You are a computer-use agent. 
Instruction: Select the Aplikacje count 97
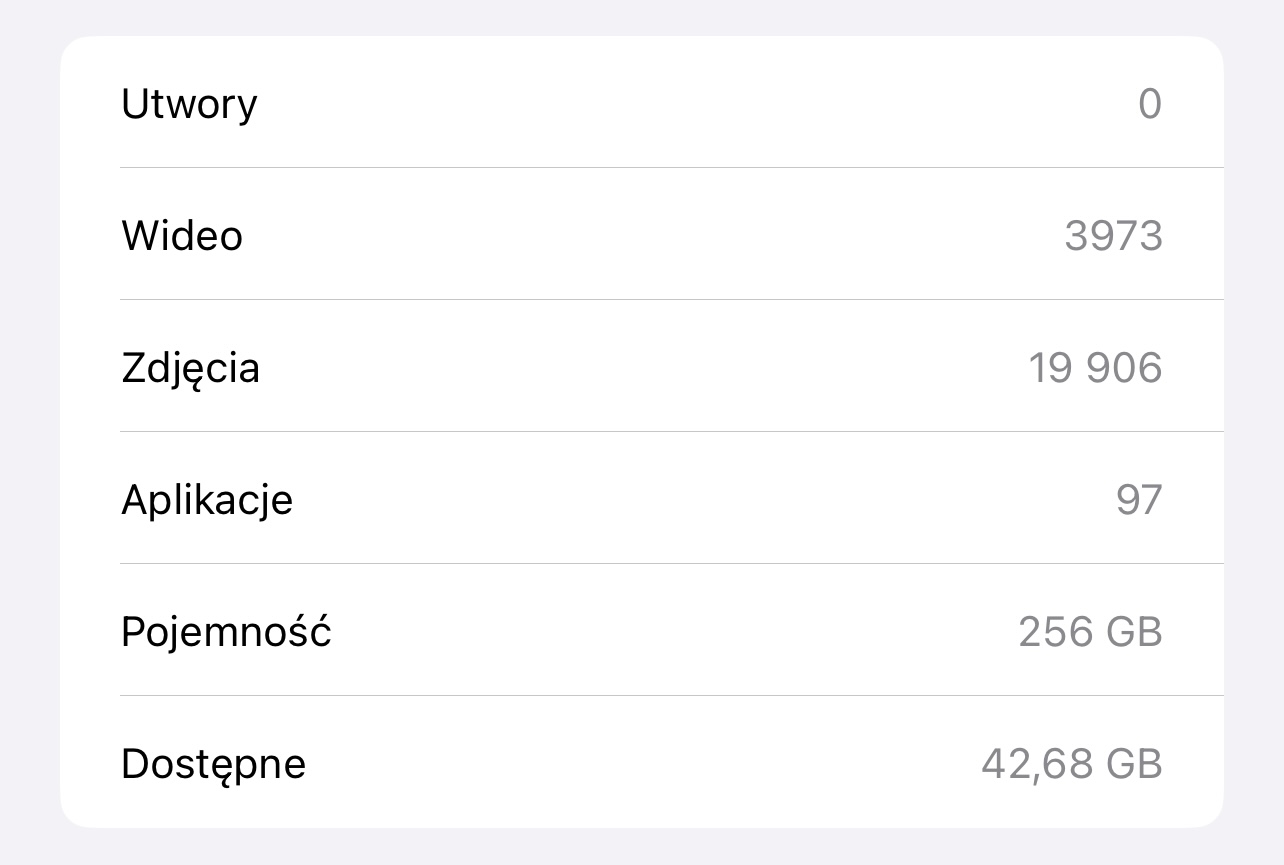[x=1139, y=500]
